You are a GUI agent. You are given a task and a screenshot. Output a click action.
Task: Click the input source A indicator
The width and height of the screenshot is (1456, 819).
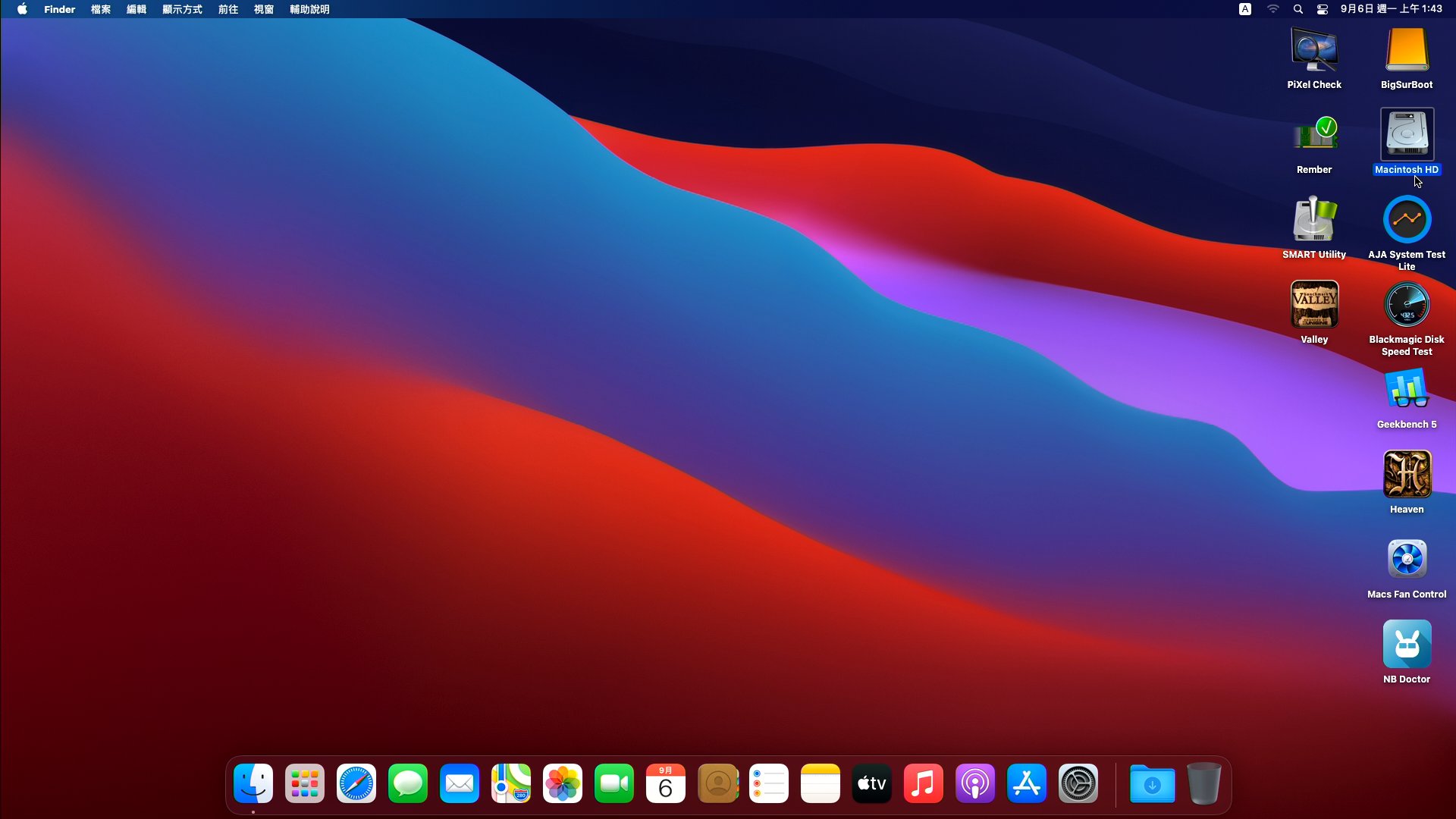(1245, 9)
